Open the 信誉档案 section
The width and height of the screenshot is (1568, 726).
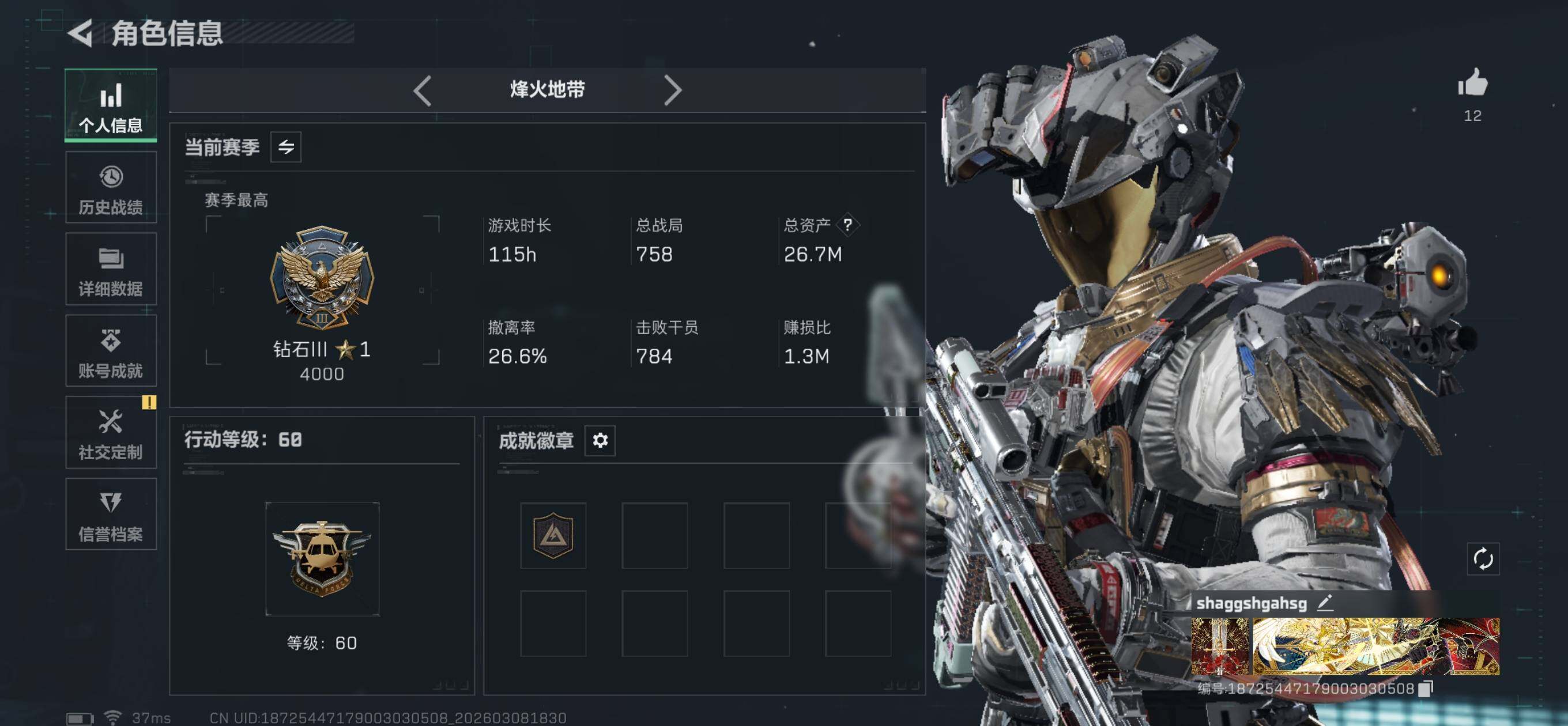tap(111, 513)
